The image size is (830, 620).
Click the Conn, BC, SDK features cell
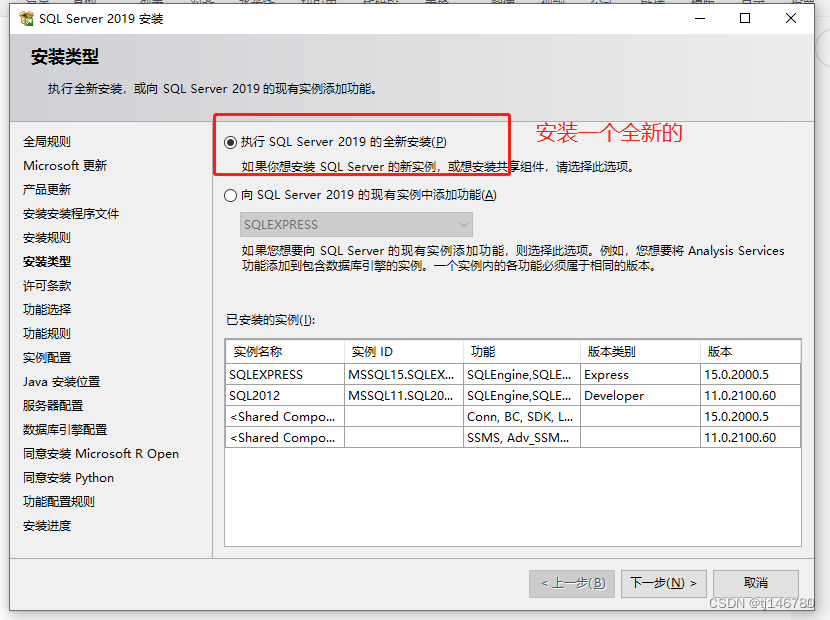pyautogui.click(x=522, y=417)
